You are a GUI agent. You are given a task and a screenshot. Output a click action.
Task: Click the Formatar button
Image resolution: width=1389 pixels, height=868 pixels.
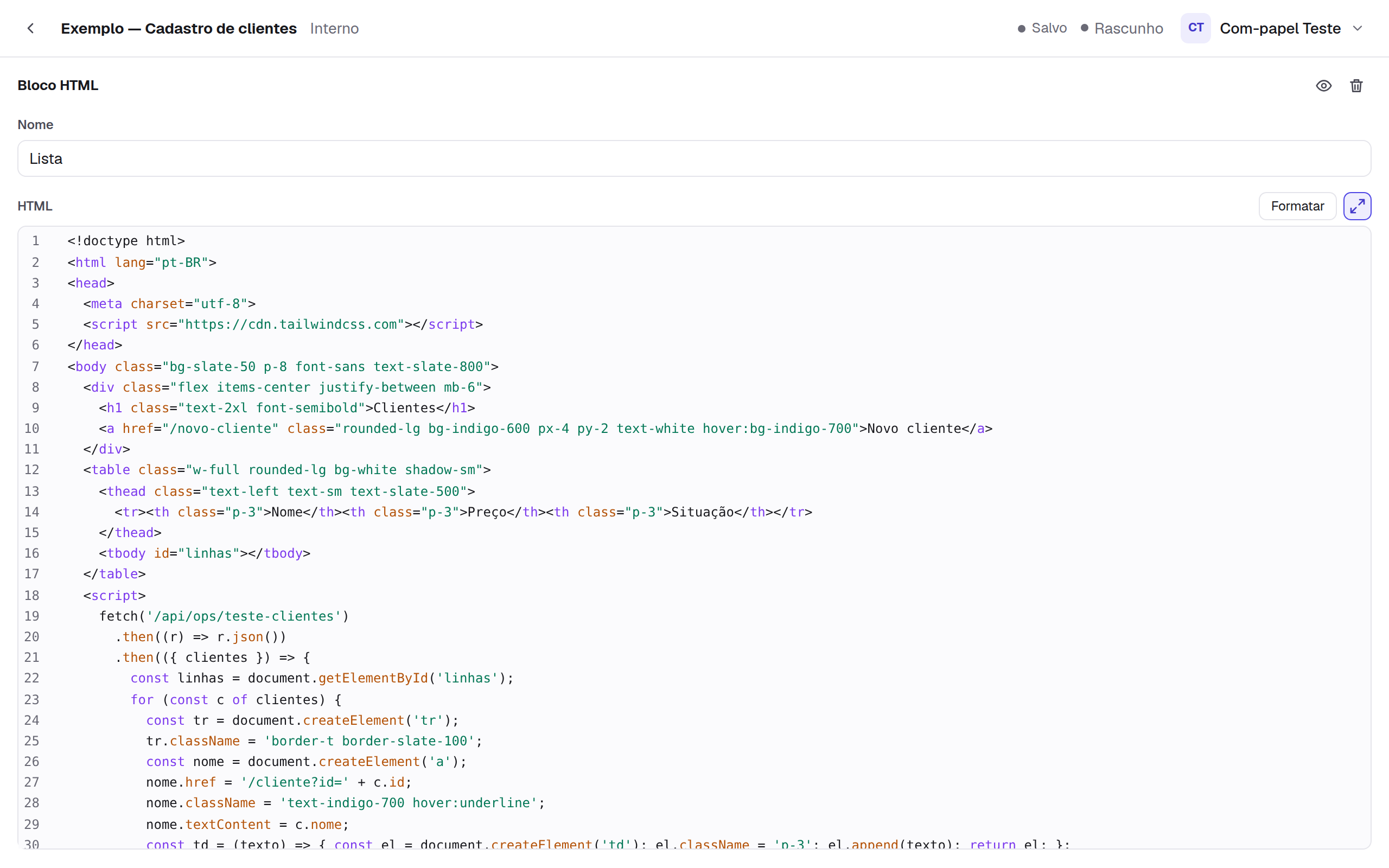(1297, 206)
